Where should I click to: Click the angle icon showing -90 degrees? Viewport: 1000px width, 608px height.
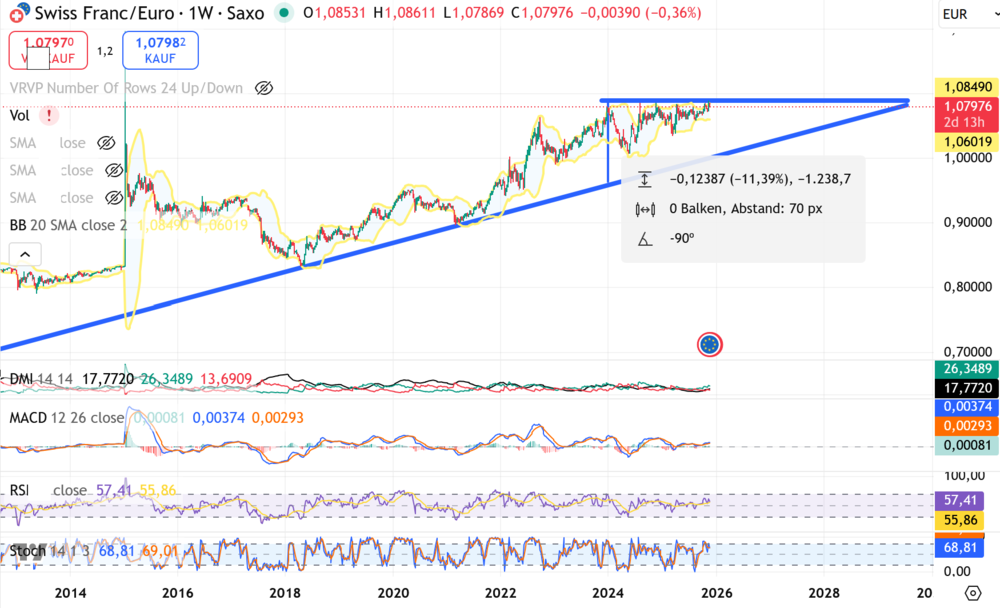[645, 238]
